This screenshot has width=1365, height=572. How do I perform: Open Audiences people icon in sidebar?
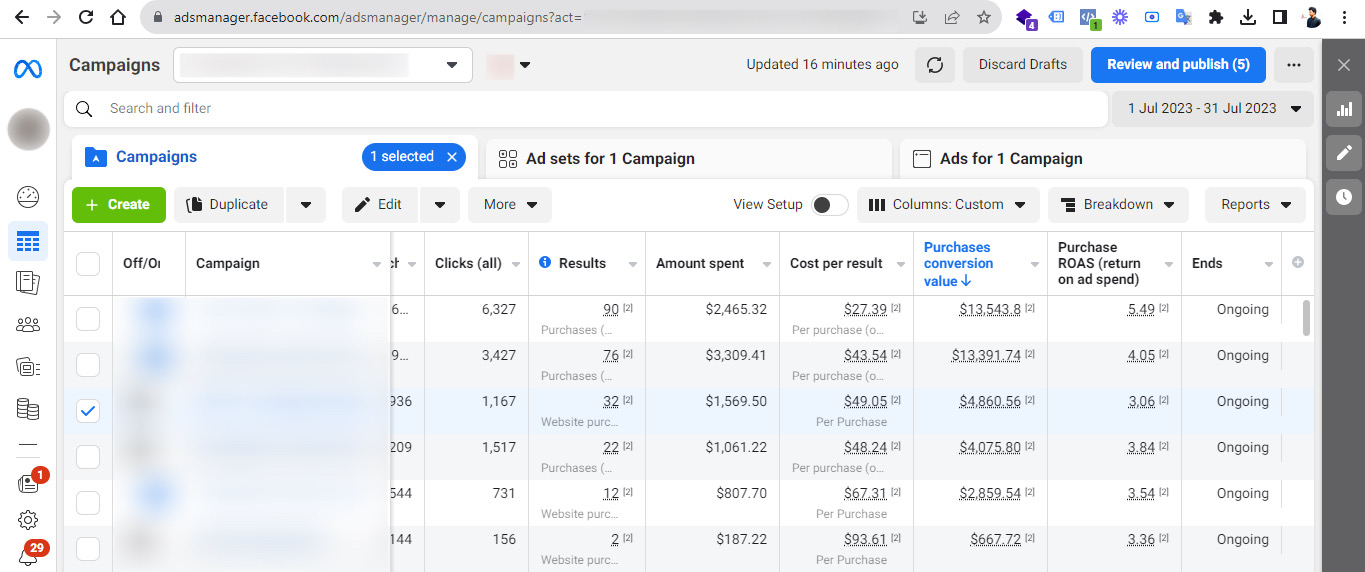pyautogui.click(x=28, y=324)
